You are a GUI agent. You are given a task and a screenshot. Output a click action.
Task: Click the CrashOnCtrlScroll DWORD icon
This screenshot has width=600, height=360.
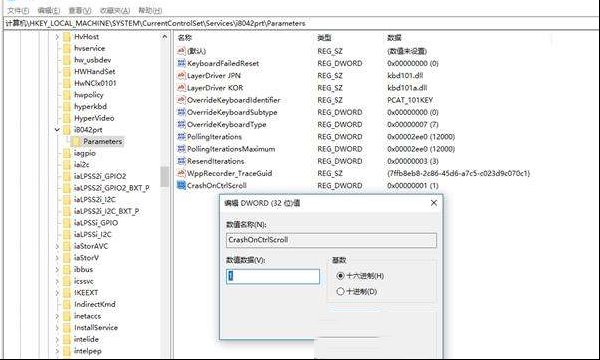tap(181, 186)
